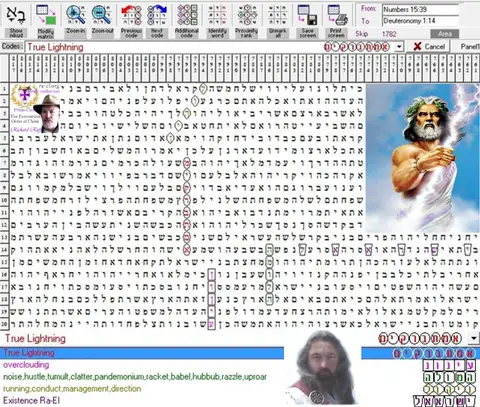The height and width of the screenshot is (407, 480).
Task: Select matrix row number 20
Action: (4, 324)
